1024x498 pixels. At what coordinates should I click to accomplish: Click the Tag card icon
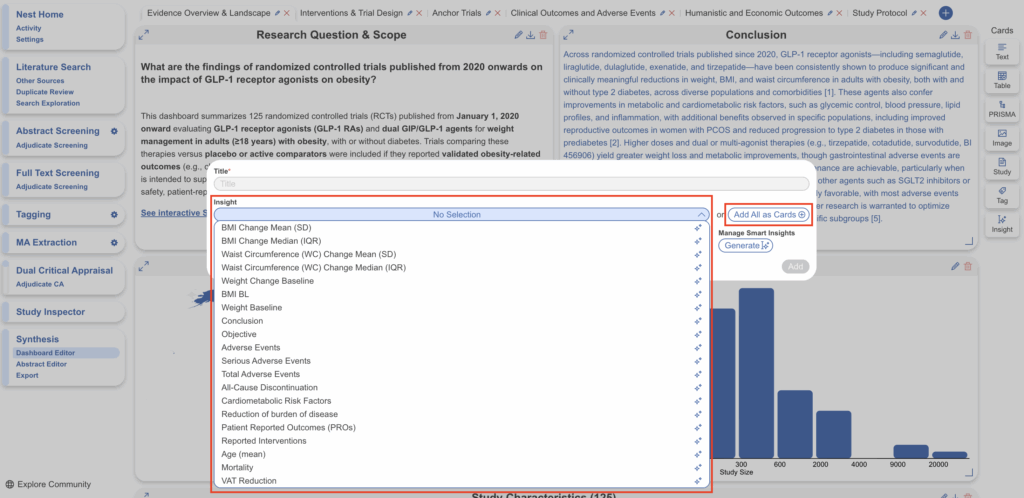1002,194
